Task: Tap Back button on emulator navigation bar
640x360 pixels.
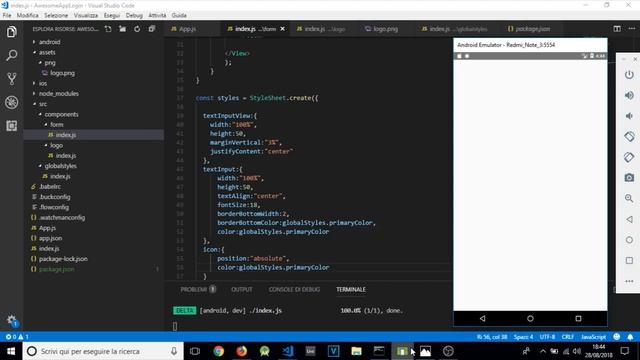Action: pyautogui.click(x=482, y=318)
